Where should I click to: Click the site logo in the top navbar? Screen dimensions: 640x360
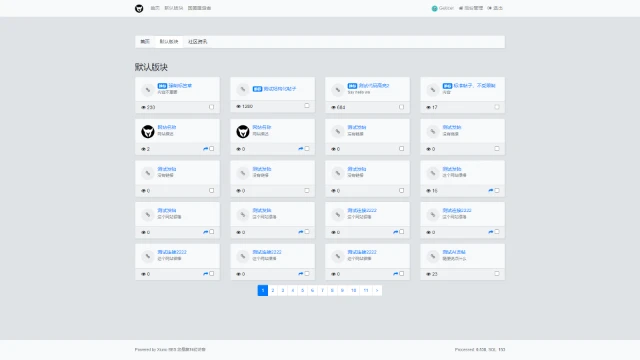point(139,8)
